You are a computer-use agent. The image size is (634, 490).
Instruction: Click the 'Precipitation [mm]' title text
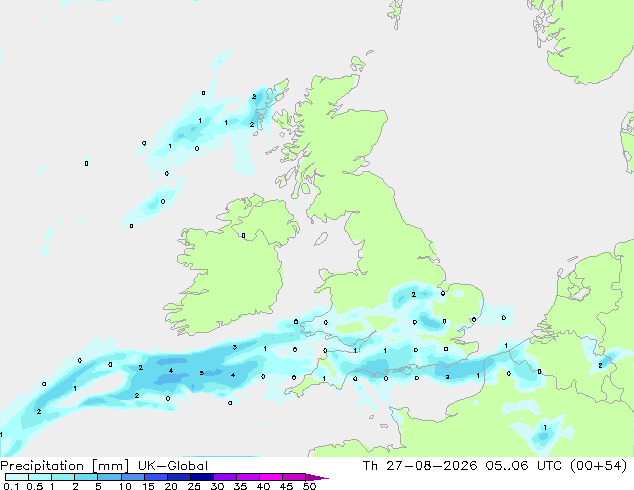65,466
